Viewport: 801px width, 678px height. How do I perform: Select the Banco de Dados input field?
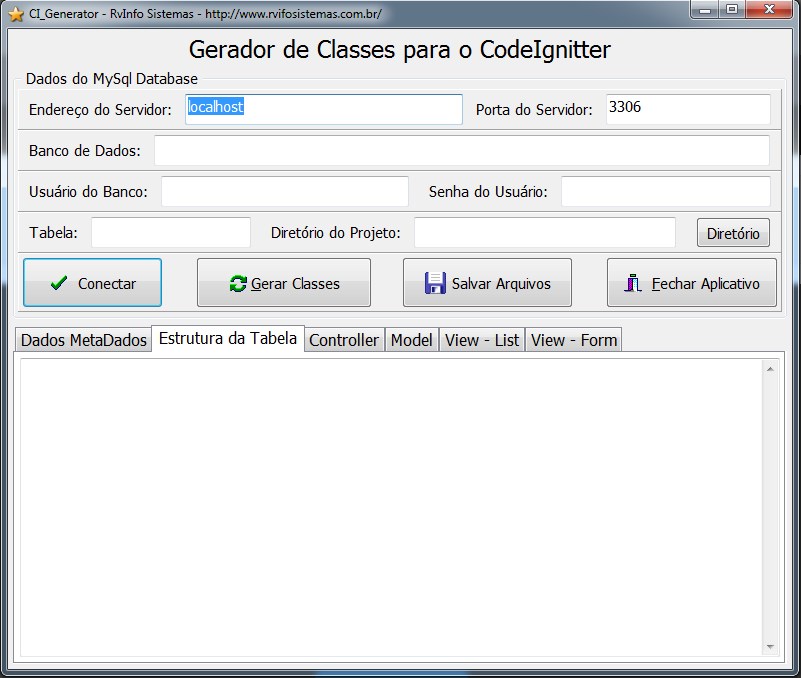pyautogui.click(x=461, y=151)
